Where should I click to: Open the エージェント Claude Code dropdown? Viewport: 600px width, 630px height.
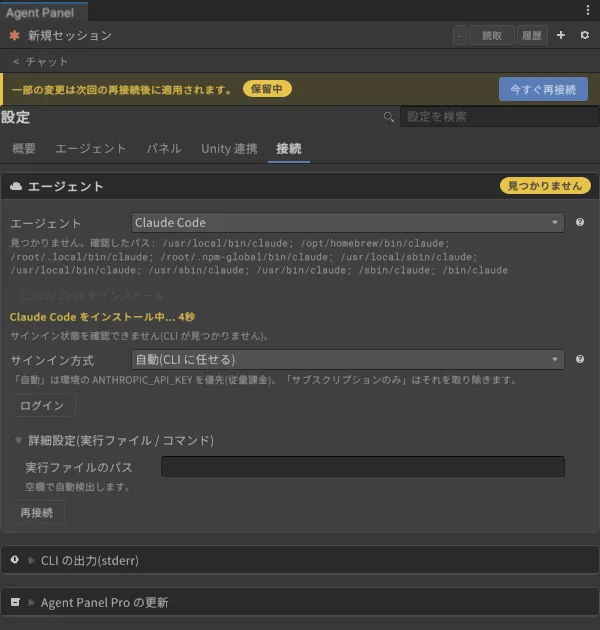coord(348,223)
